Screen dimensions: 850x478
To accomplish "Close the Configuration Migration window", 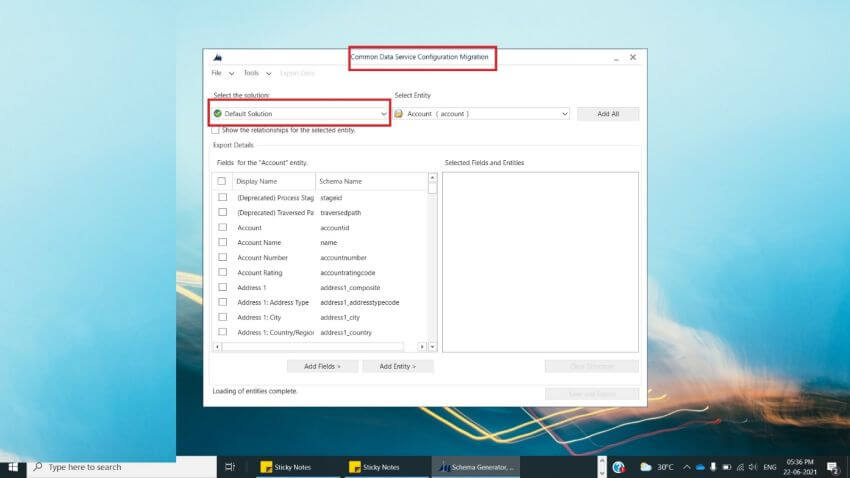I will 633,57.
